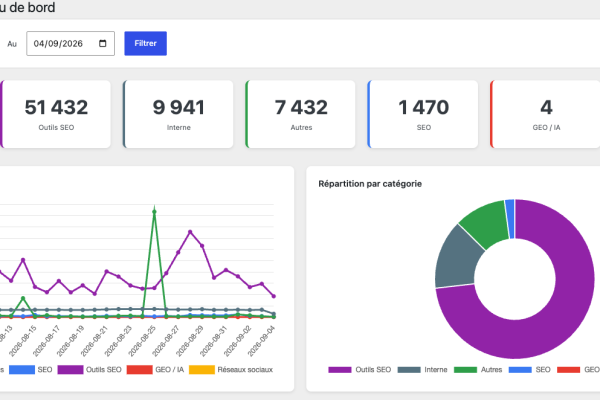Click the 2026-08-29 axis label
The height and width of the screenshot is (400, 600).
190,340
